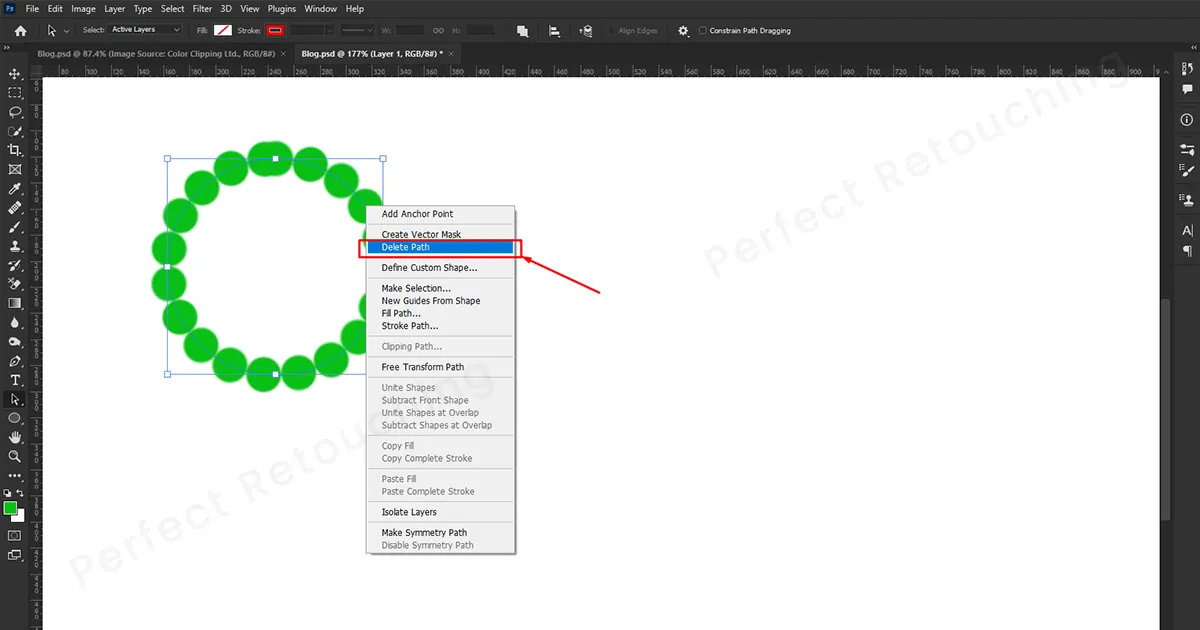Open the Properties info panel icon

tap(1187, 119)
